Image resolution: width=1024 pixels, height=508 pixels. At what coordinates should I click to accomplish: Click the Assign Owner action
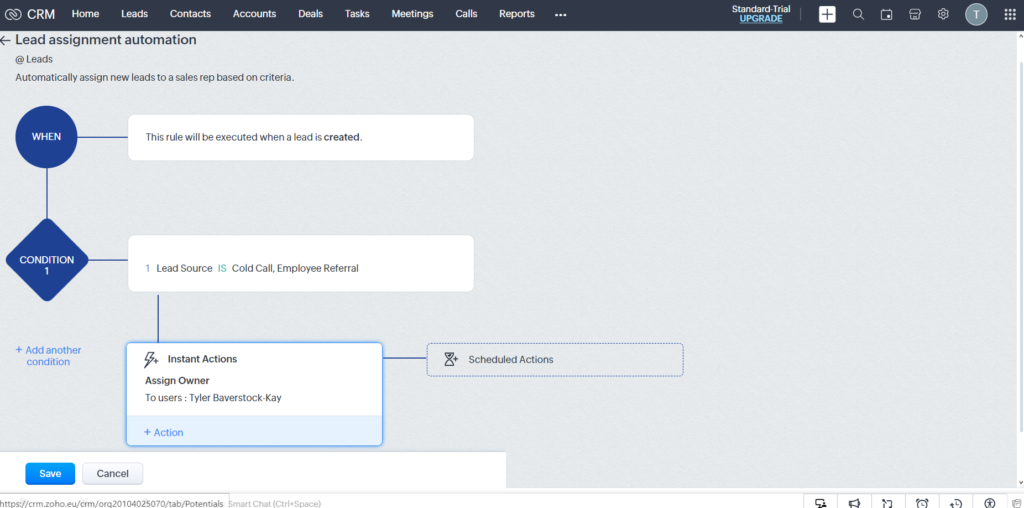tap(177, 381)
